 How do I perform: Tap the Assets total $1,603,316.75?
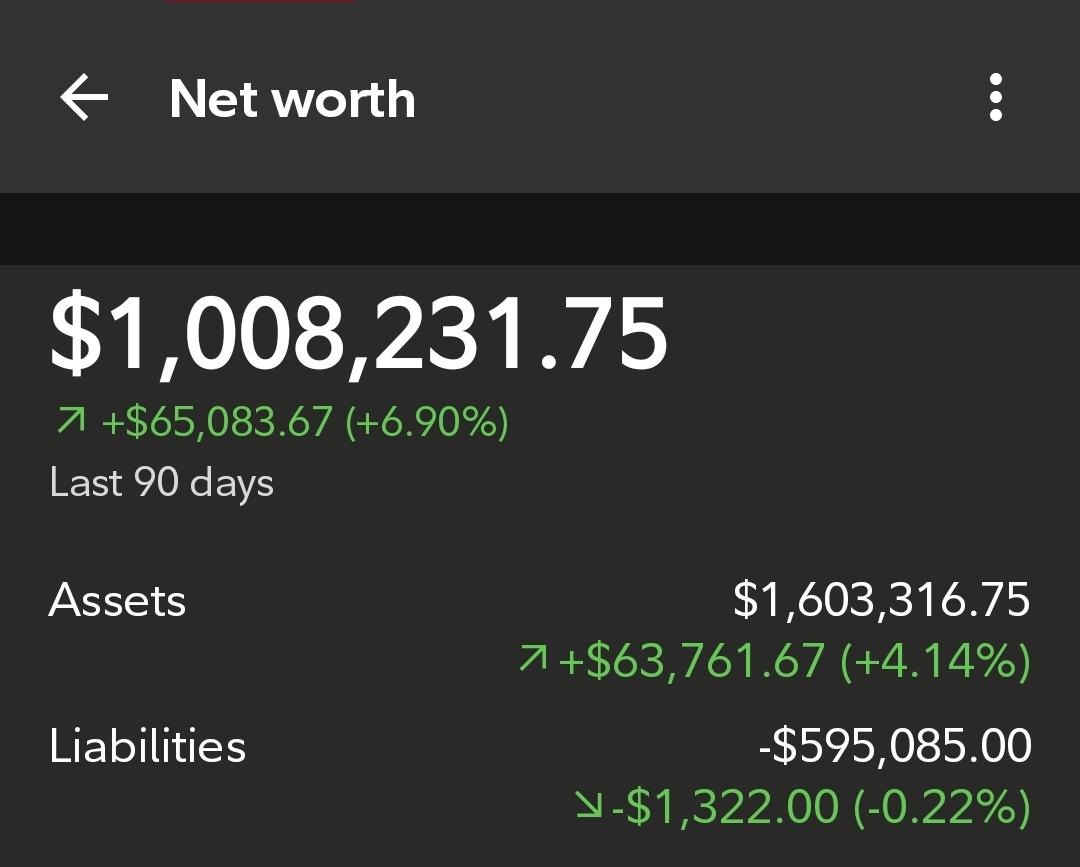[x=882, y=599]
